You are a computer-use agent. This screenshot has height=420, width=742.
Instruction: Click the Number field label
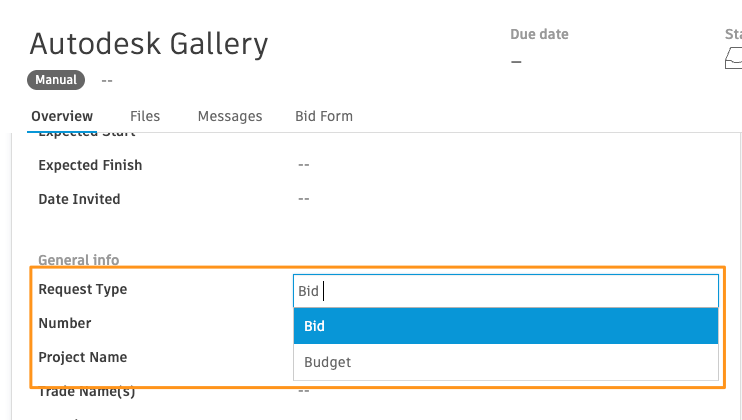65,324
